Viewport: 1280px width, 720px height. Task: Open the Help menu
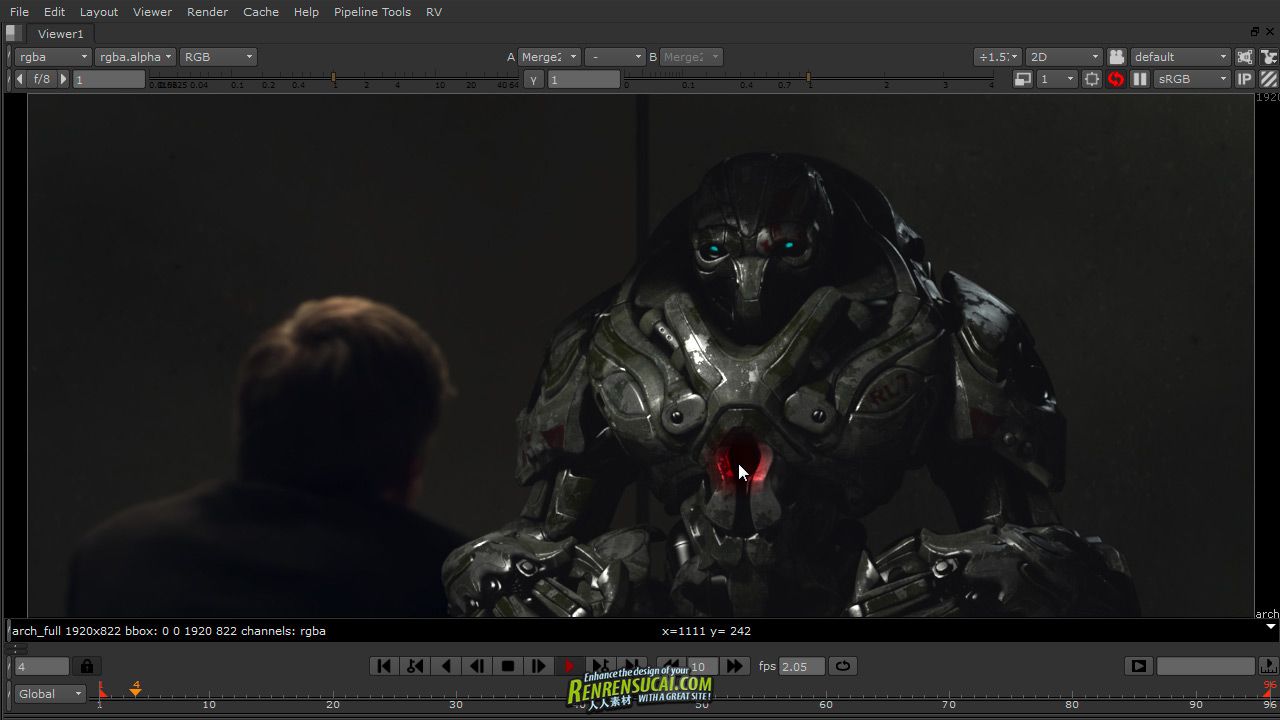coord(306,12)
